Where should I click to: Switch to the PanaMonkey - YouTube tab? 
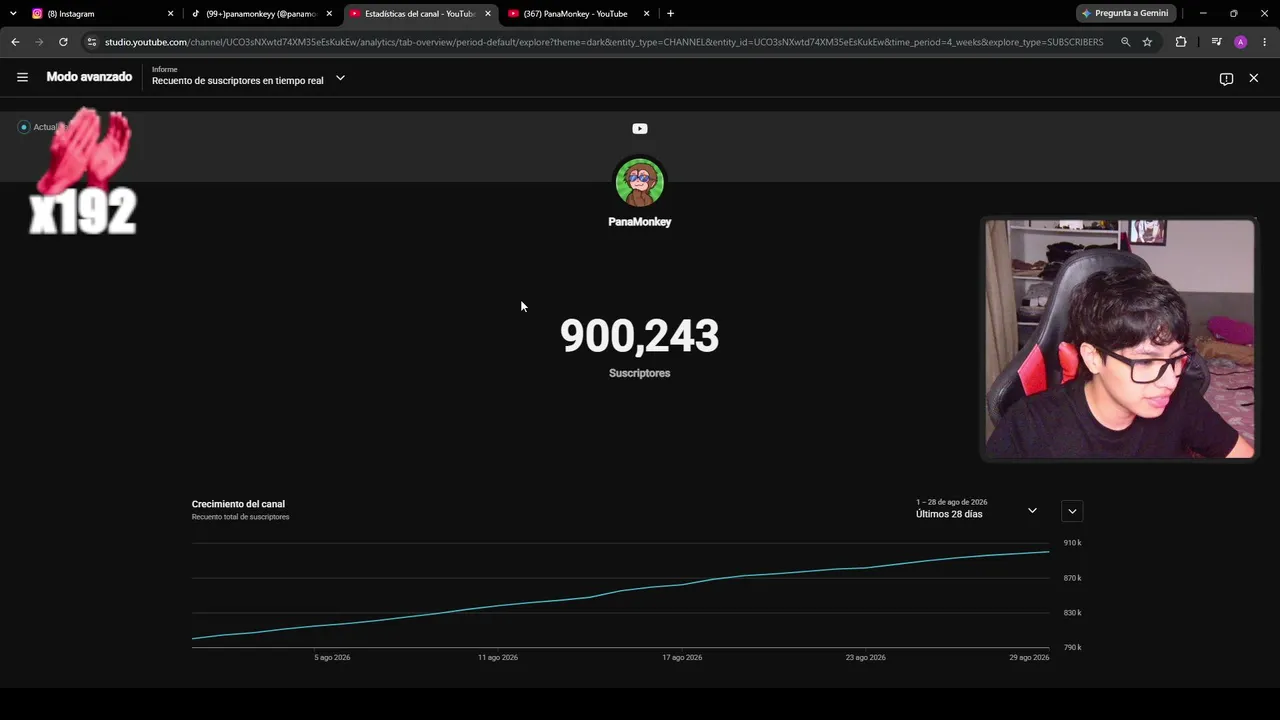576,14
